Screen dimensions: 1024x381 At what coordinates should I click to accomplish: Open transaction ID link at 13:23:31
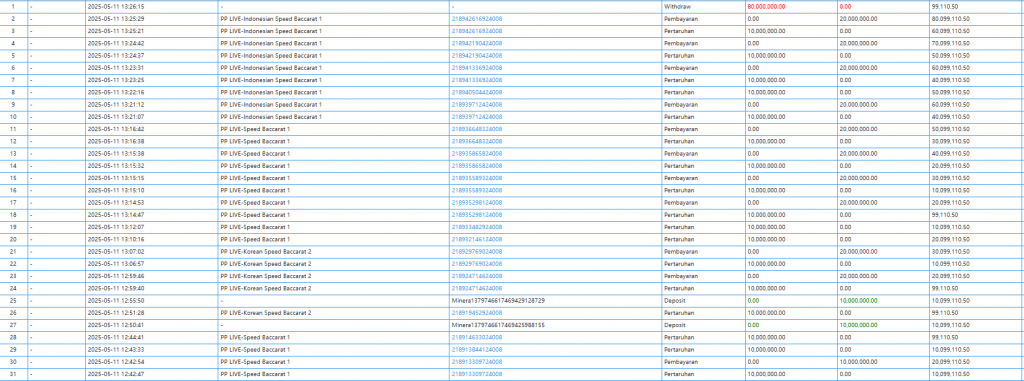(x=477, y=67)
